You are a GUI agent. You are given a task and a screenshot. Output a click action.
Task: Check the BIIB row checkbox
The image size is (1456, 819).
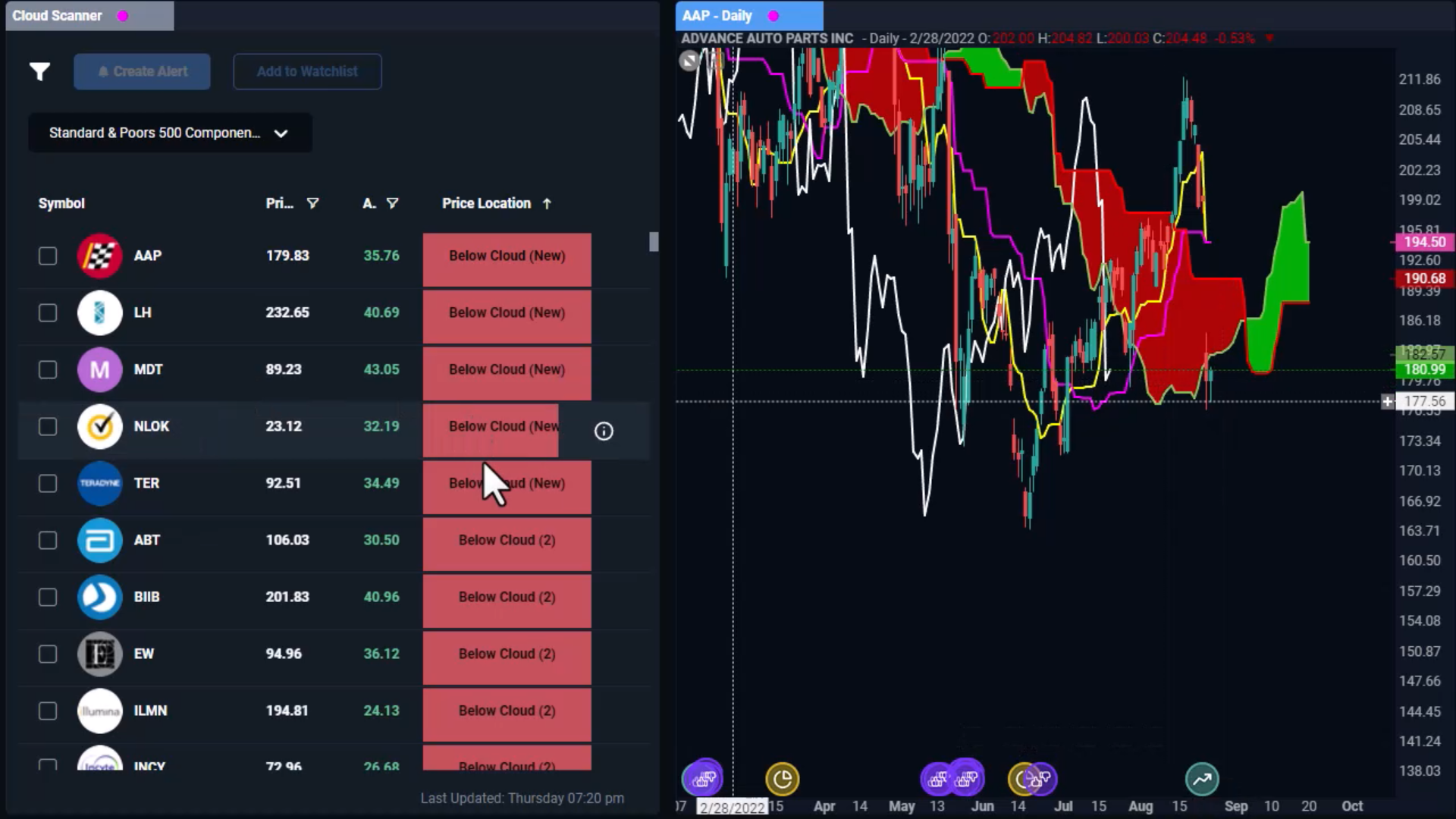click(x=48, y=598)
